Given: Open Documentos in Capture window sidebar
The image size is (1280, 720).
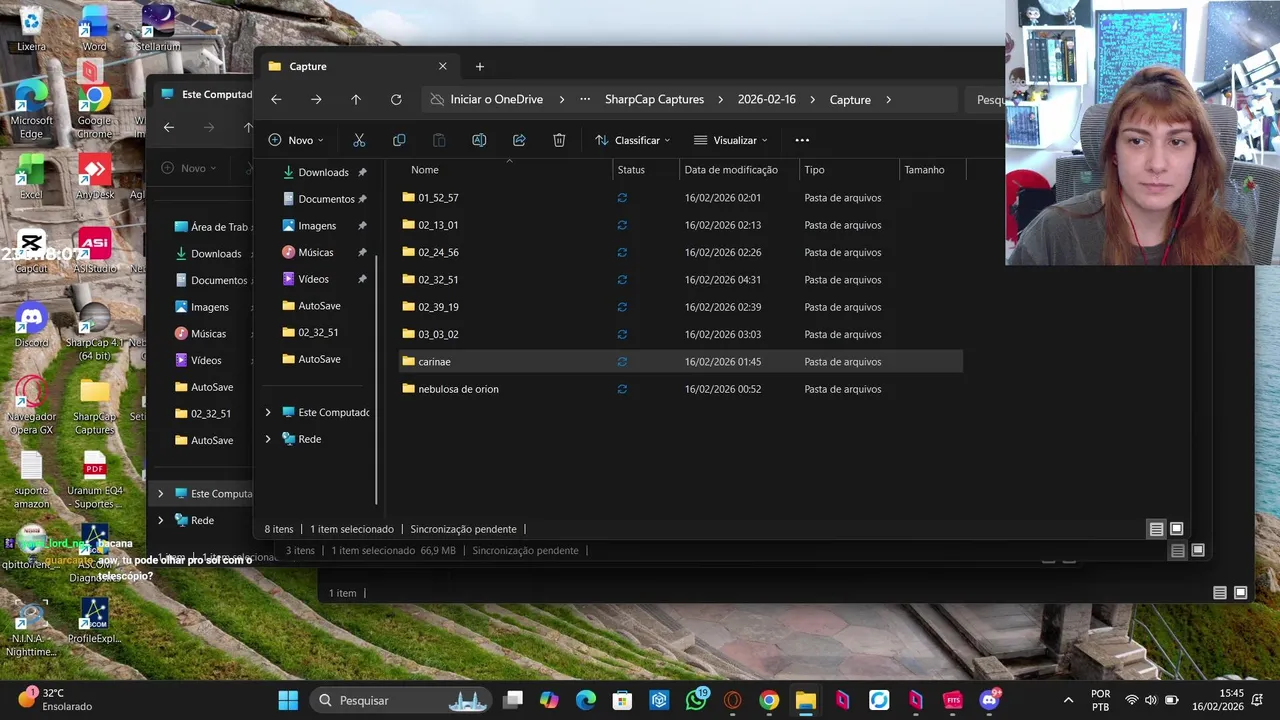Looking at the screenshot, I should [325, 199].
